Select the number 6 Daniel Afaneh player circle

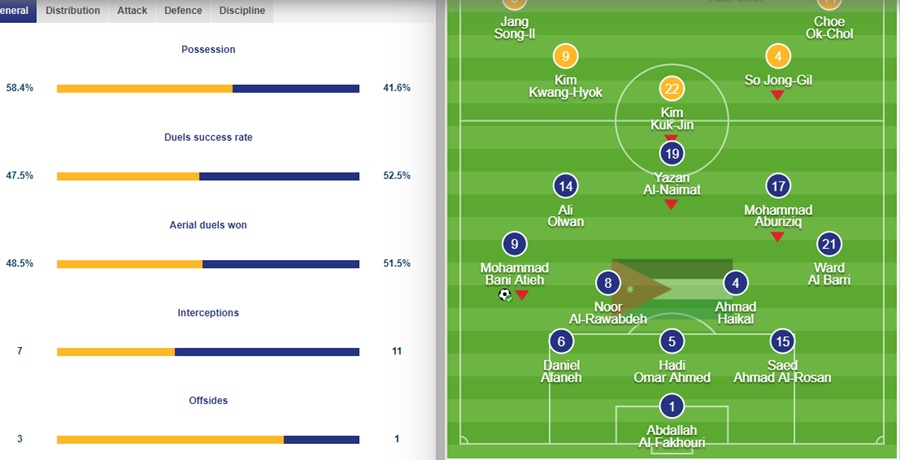pos(561,341)
